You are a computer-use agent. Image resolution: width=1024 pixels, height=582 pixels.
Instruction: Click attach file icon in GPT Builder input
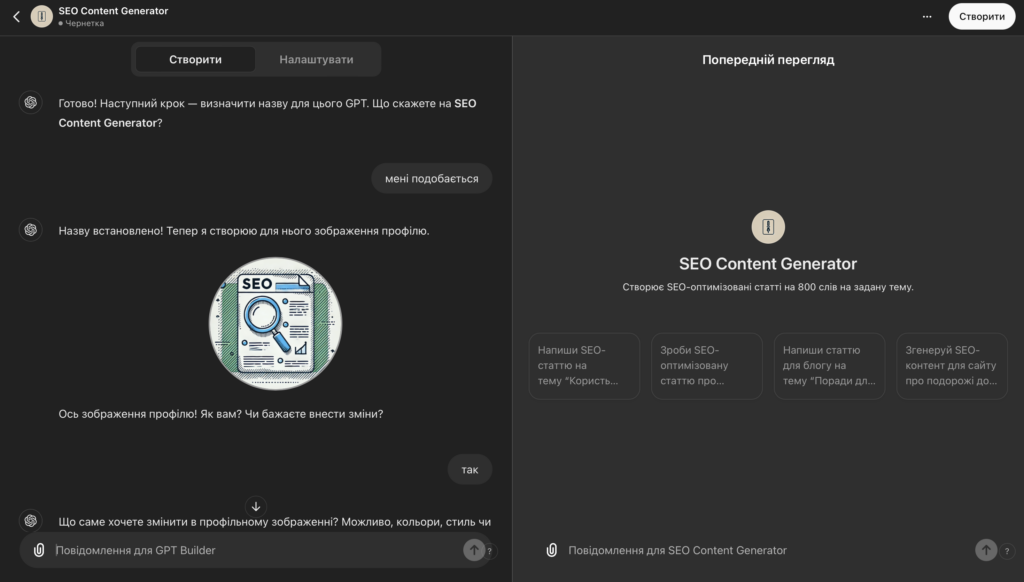click(x=39, y=550)
